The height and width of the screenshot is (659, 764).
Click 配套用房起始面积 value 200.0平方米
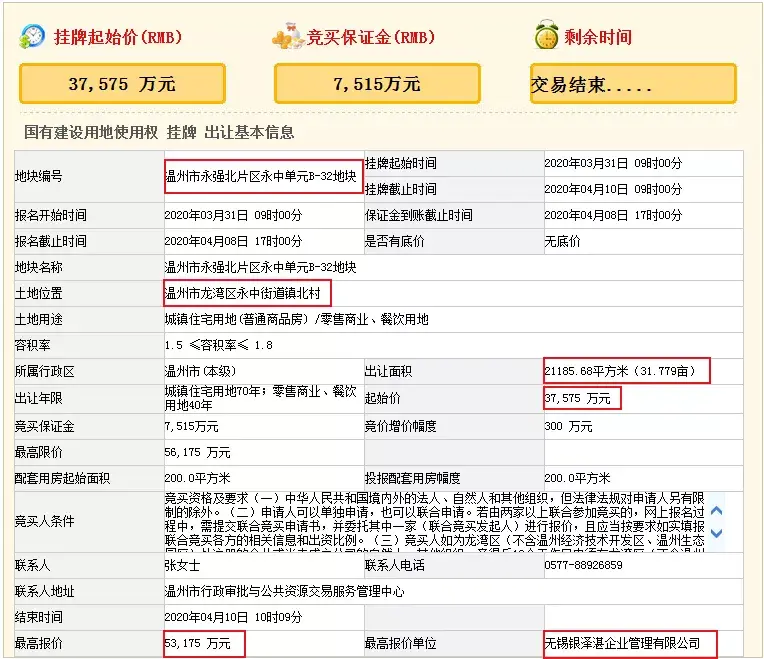197,478
